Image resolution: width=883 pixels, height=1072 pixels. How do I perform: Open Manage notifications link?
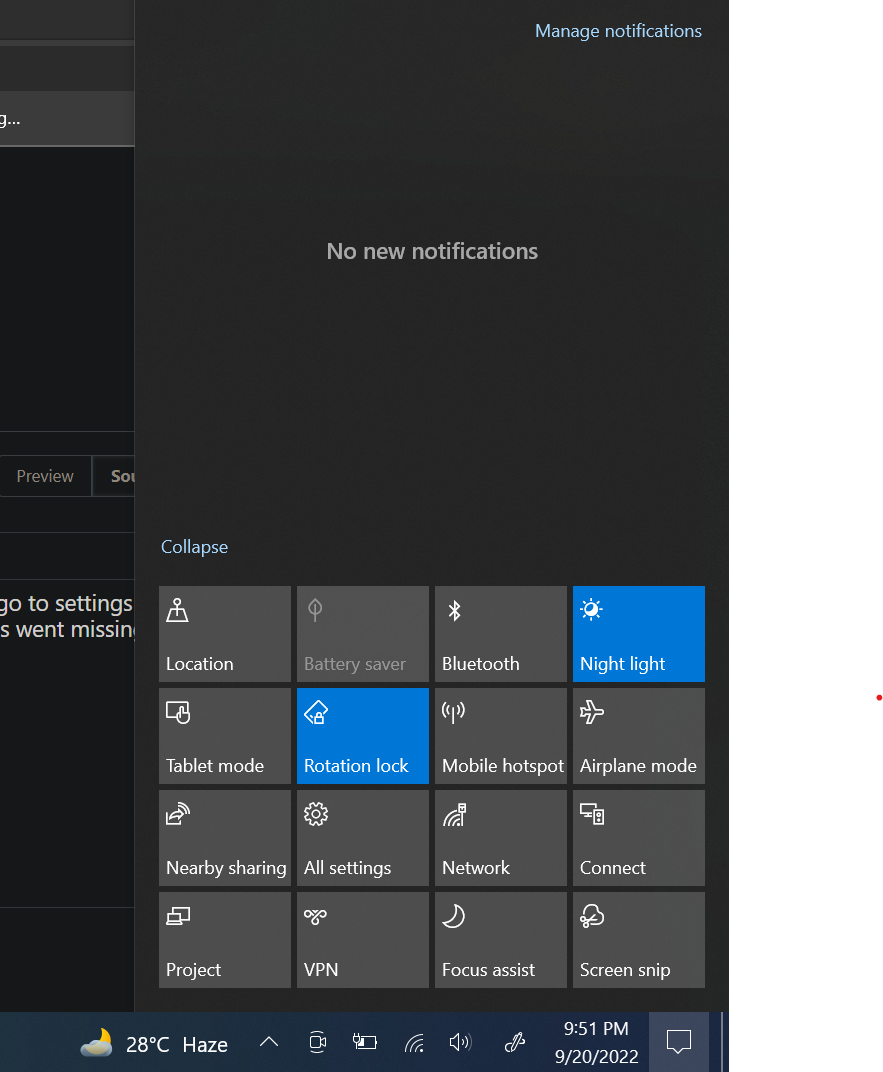618,31
